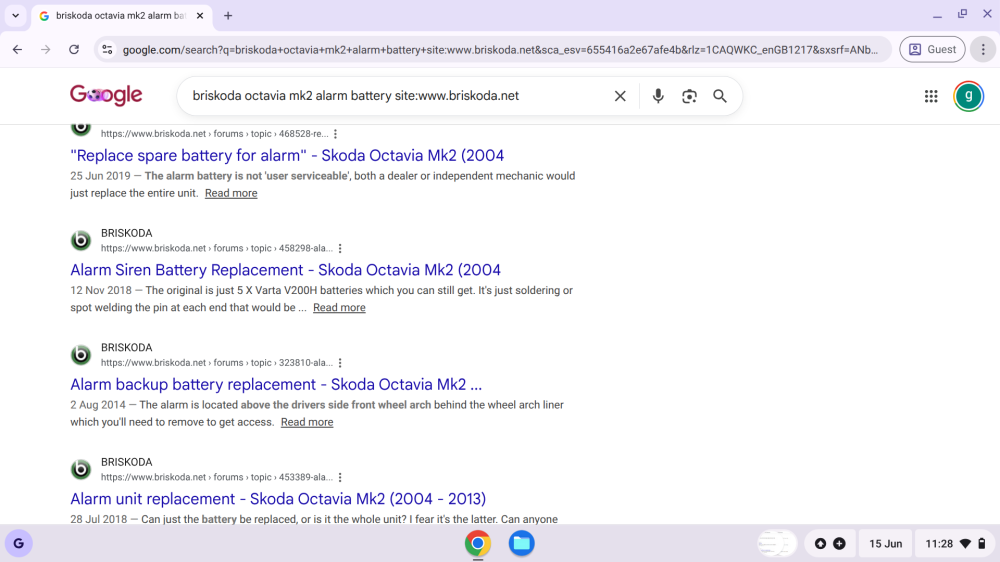The image size is (1000, 562).
Task: Open options for 458298 result
Action: click(340, 248)
